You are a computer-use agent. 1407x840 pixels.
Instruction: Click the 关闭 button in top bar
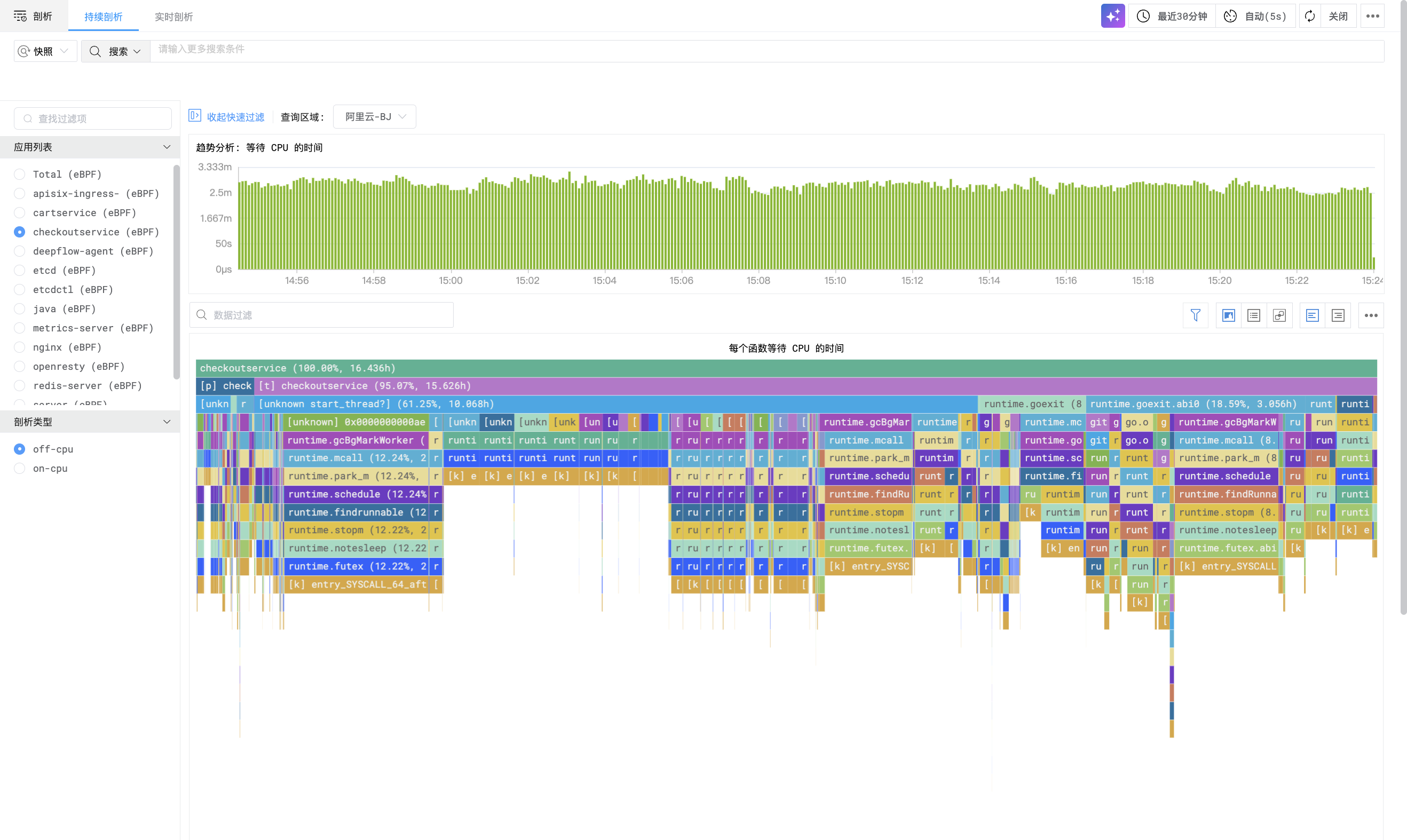(1338, 16)
